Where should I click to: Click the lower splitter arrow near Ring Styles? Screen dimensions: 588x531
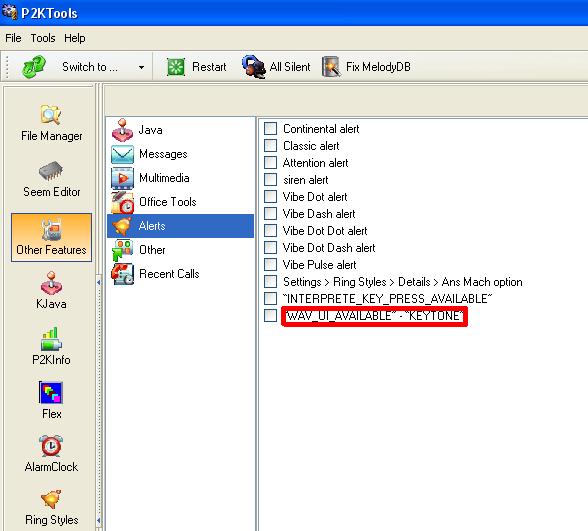coord(99,520)
